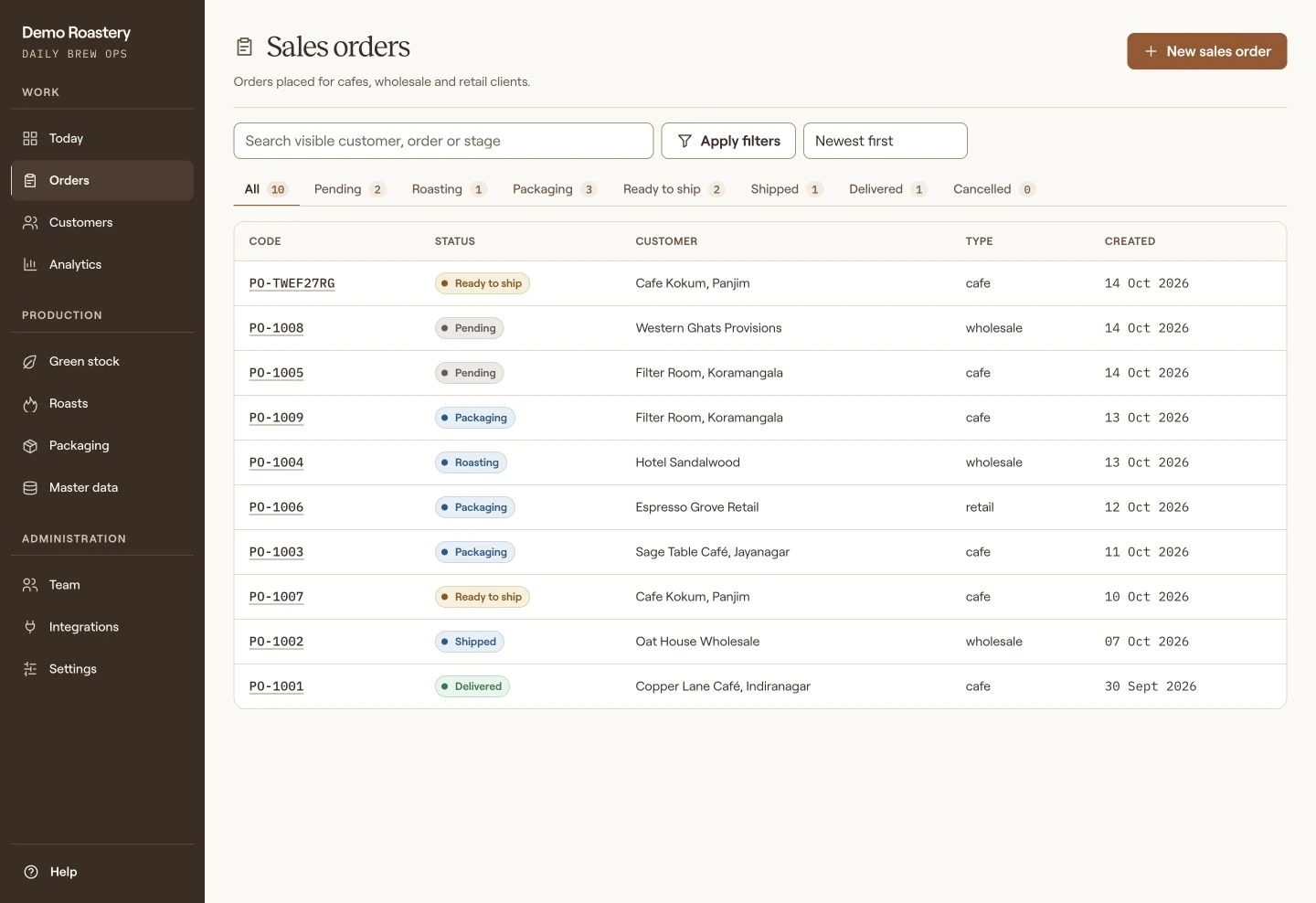Viewport: 1316px width, 903px height.
Task: Switch to the Packaging status tab
Action: [x=555, y=189]
